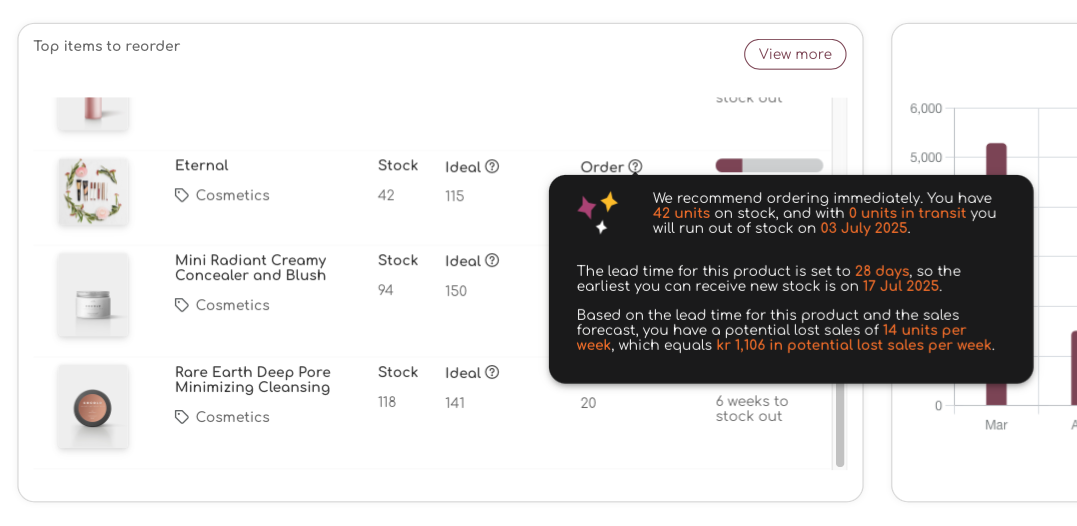This screenshot has width=1077, height=526.
Task: Open the Order help icon for Eternal
Action: pyautogui.click(x=635, y=166)
